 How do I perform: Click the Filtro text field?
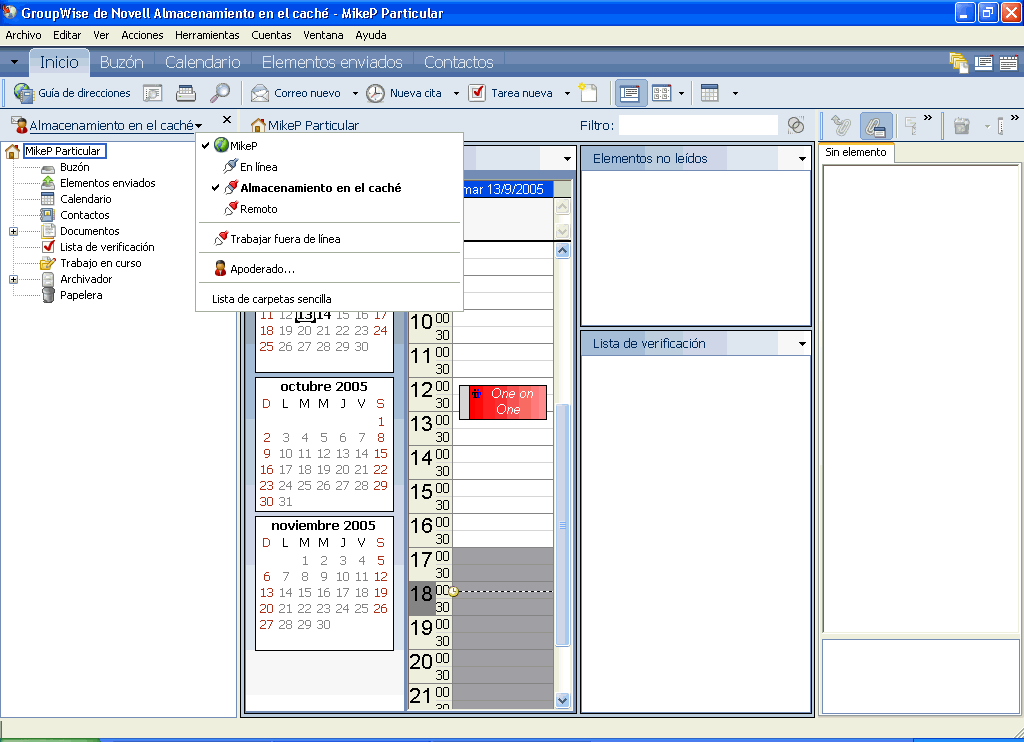point(698,125)
